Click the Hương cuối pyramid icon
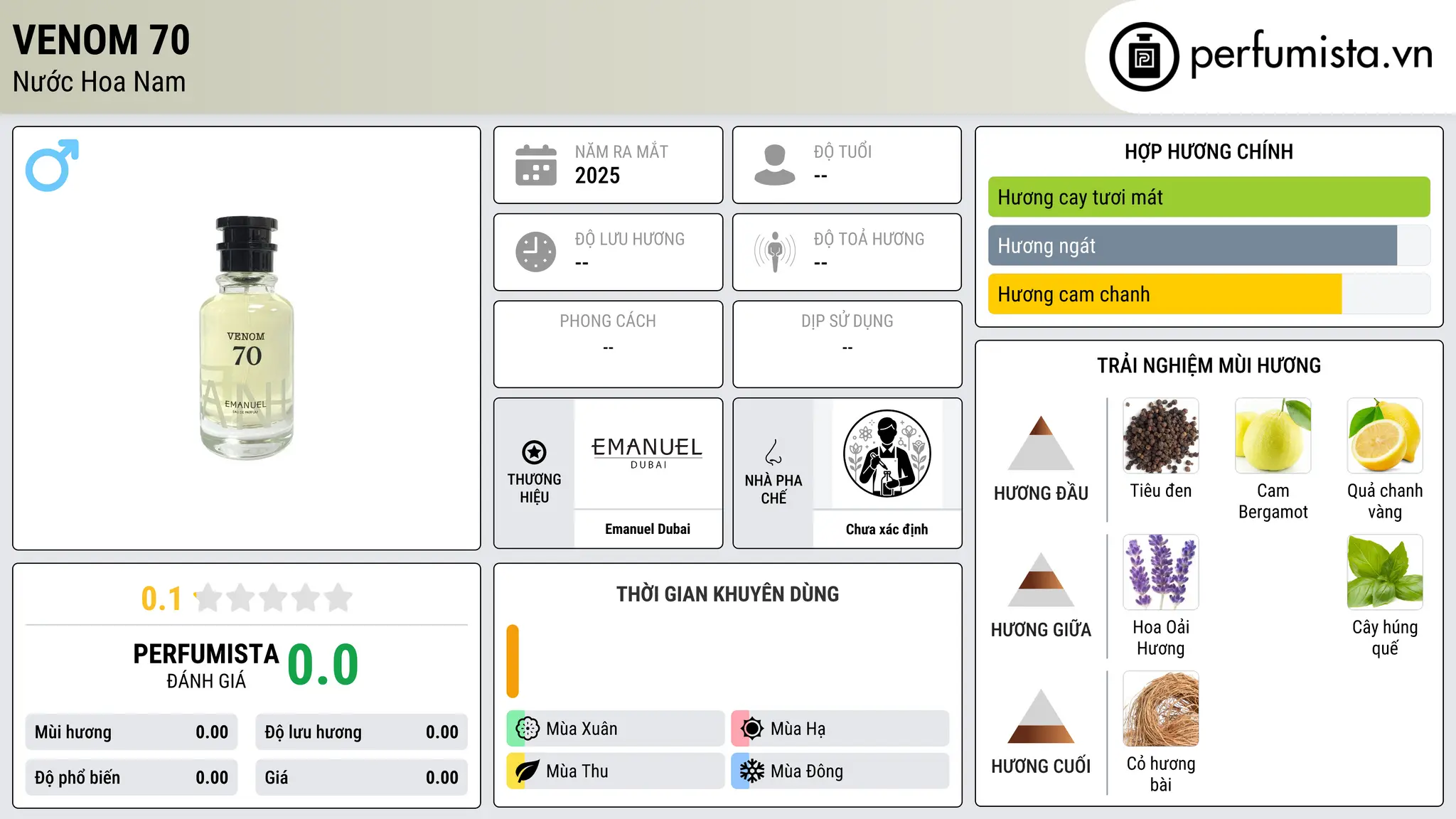Image resolution: width=1456 pixels, height=819 pixels. click(1042, 716)
